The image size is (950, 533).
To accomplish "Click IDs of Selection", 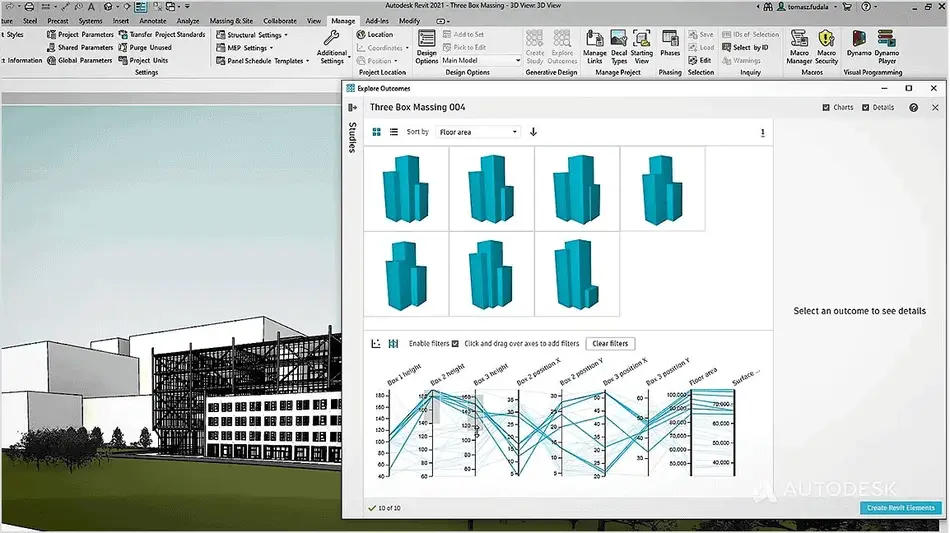I will pyautogui.click(x=751, y=35).
